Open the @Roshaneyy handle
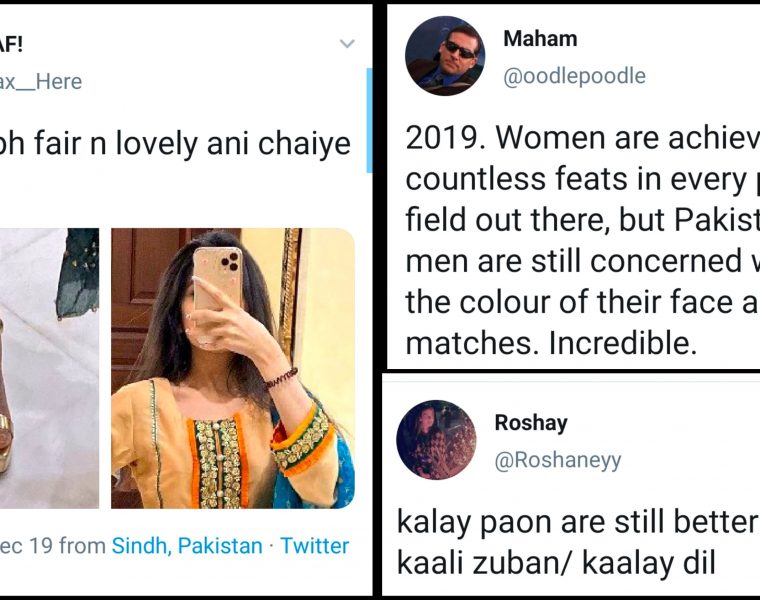The height and width of the screenshot is (600, 760). click(x=558, y=459)
